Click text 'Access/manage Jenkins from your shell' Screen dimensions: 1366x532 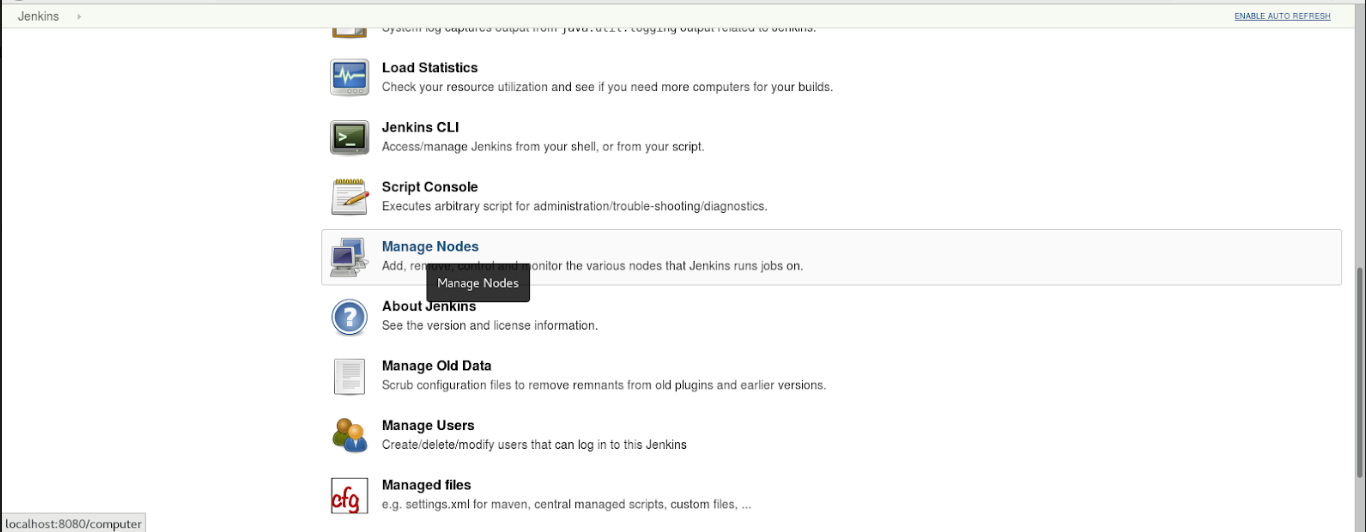(x=543, y=147)
